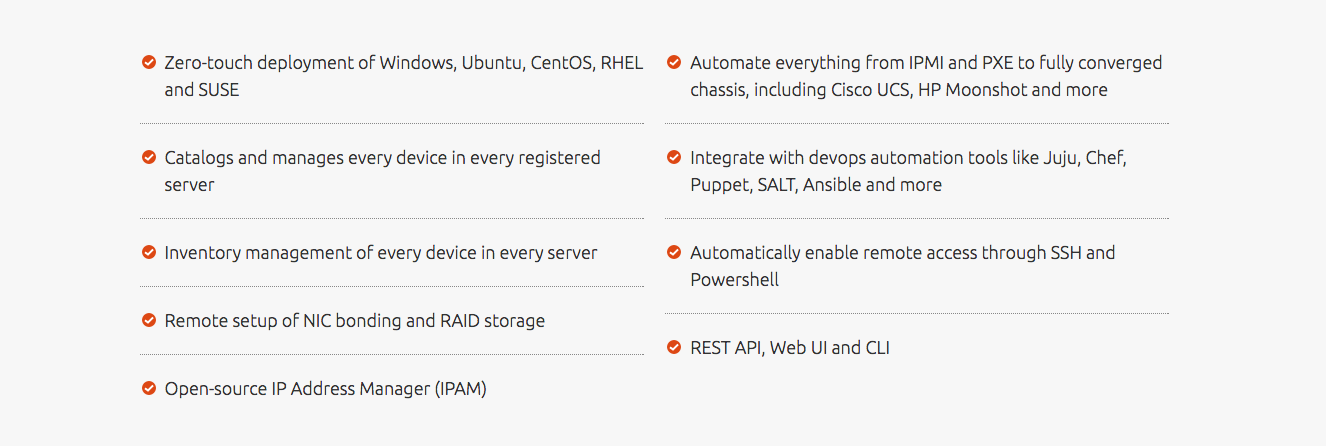The width and height of the screenshot is (1326, 446).
Task: Select the check icon beside Open-source IP Address Manager
Action: click(x=148, y=388)
